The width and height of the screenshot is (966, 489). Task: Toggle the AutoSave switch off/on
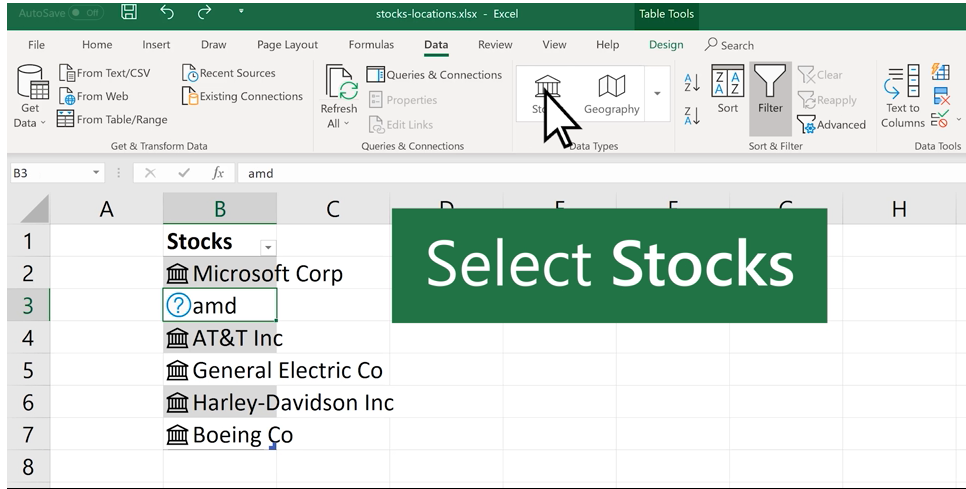(x=86, y=12)
